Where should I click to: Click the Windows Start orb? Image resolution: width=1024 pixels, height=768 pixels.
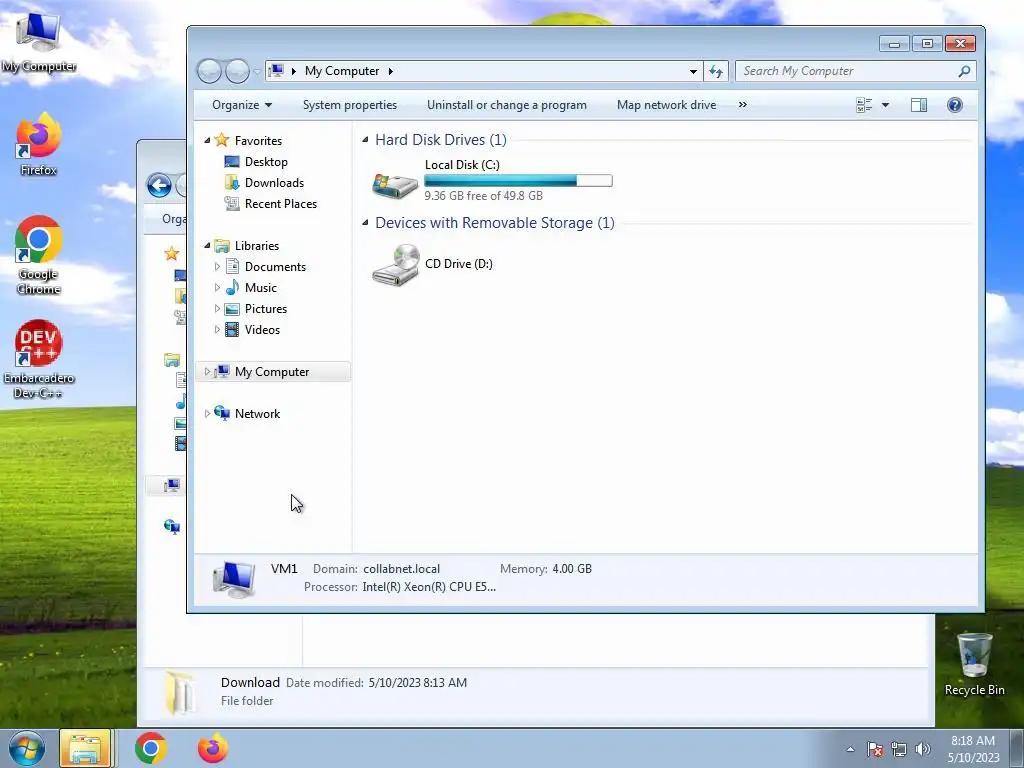27,748
